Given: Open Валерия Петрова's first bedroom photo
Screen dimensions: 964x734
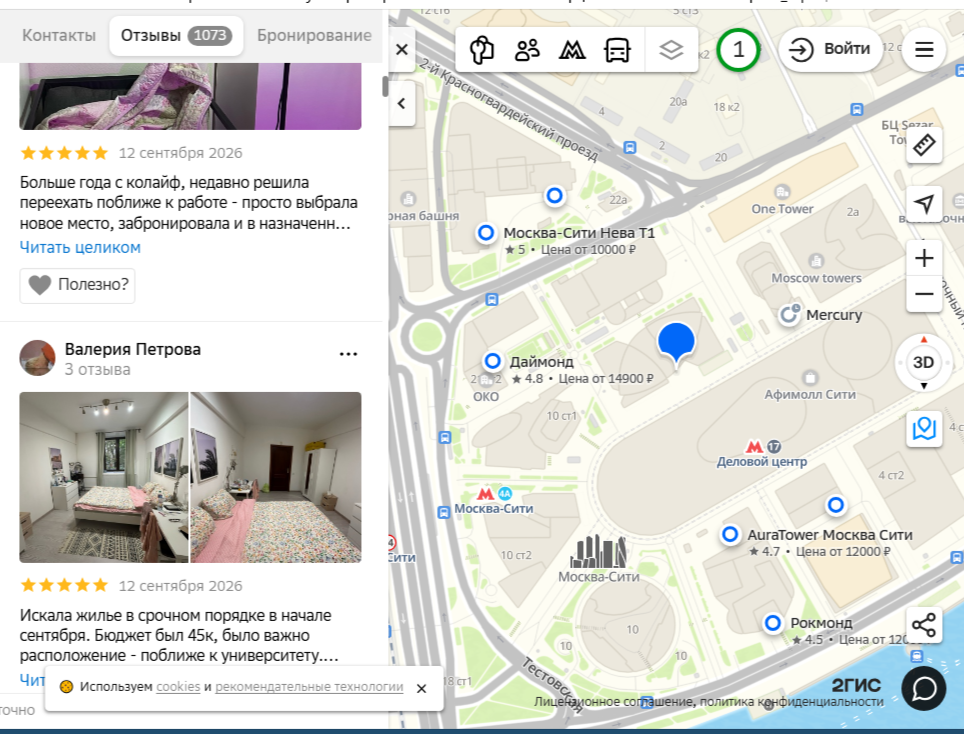Looking at the screenshot, I should [104, 477].
